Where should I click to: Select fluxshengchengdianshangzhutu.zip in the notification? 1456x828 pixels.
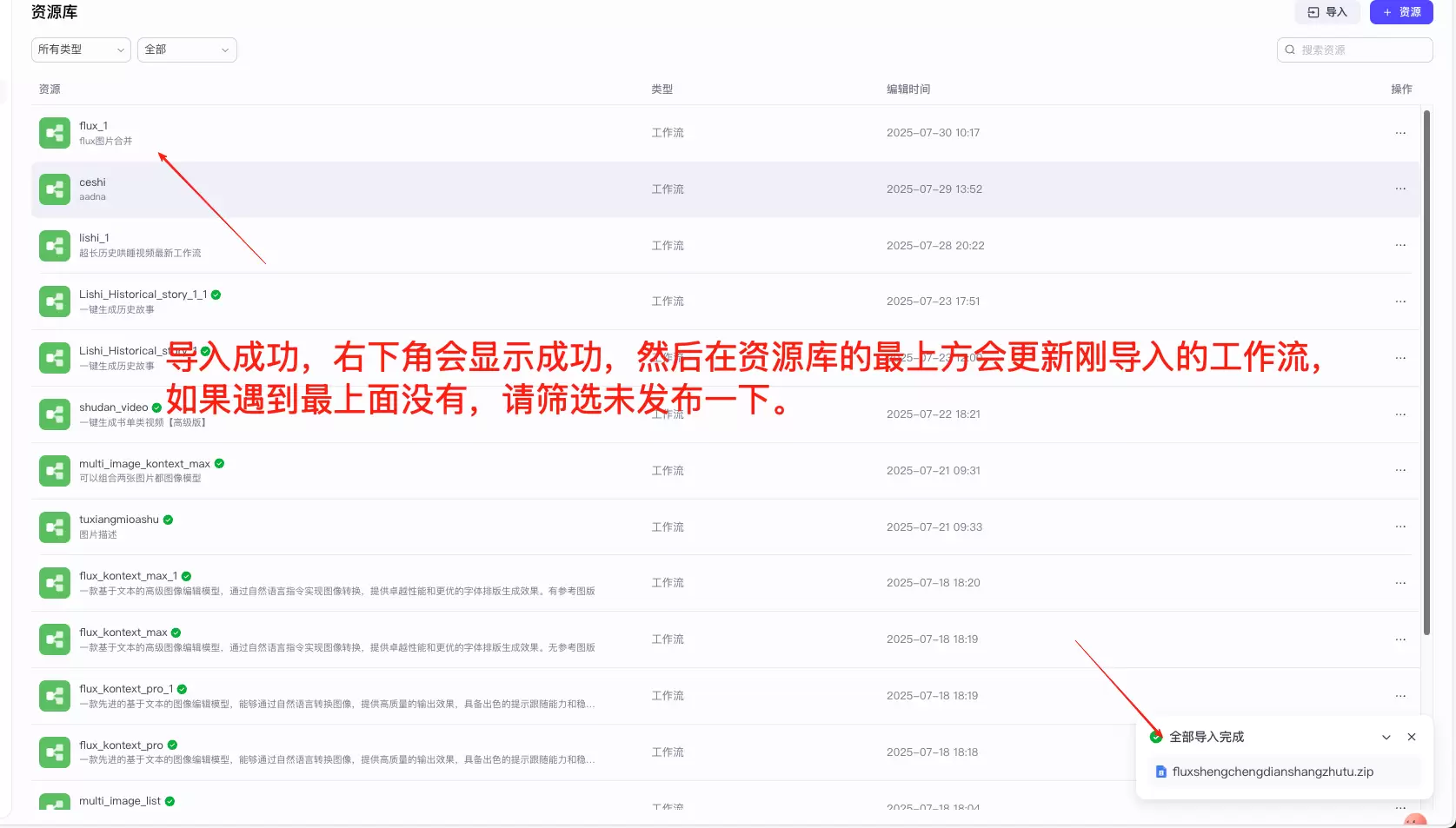point(1273,772)
